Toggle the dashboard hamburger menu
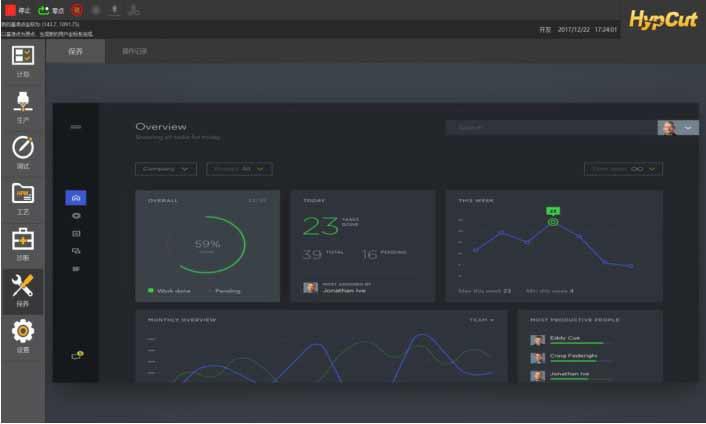This screenshot has height=424, width=706. pyautogui.click(x=76, y=127)
